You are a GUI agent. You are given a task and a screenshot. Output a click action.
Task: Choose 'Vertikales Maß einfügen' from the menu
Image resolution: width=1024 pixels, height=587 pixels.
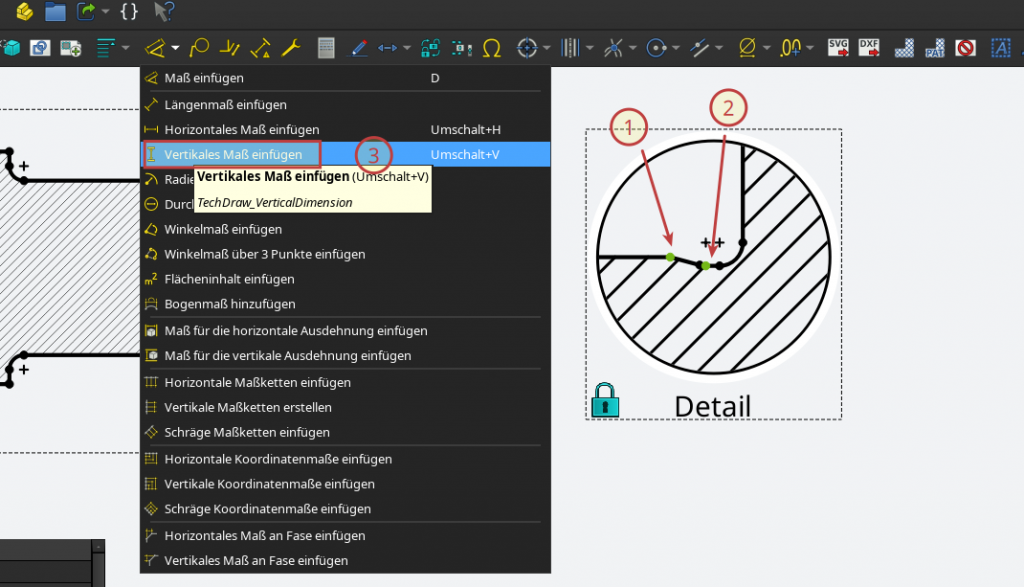pos(233,154)
